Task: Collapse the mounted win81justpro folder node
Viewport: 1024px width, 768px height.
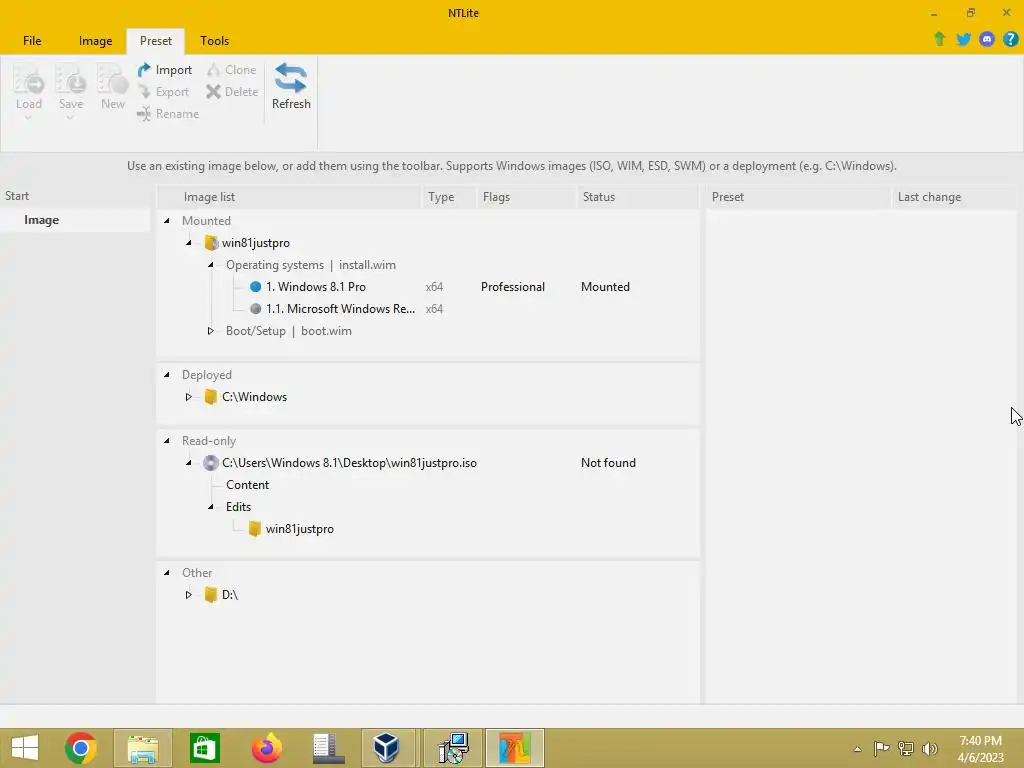Action: pyautogui.click(x=189, y=243)
